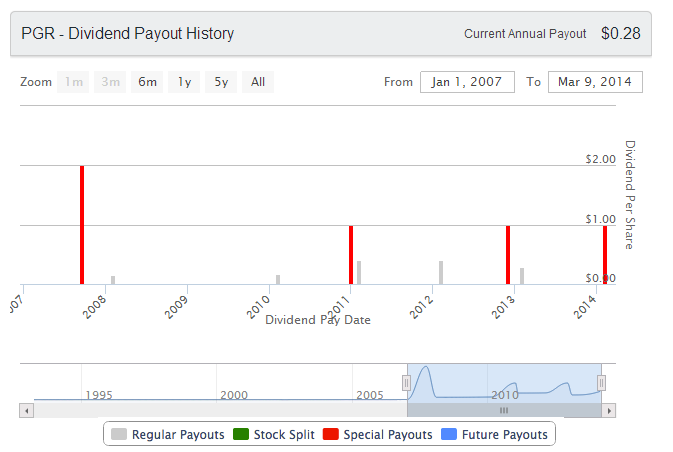Click the red Special Payouts color swatch
Viewport: 673px width, 452px height.
click(x=330, y=434)
